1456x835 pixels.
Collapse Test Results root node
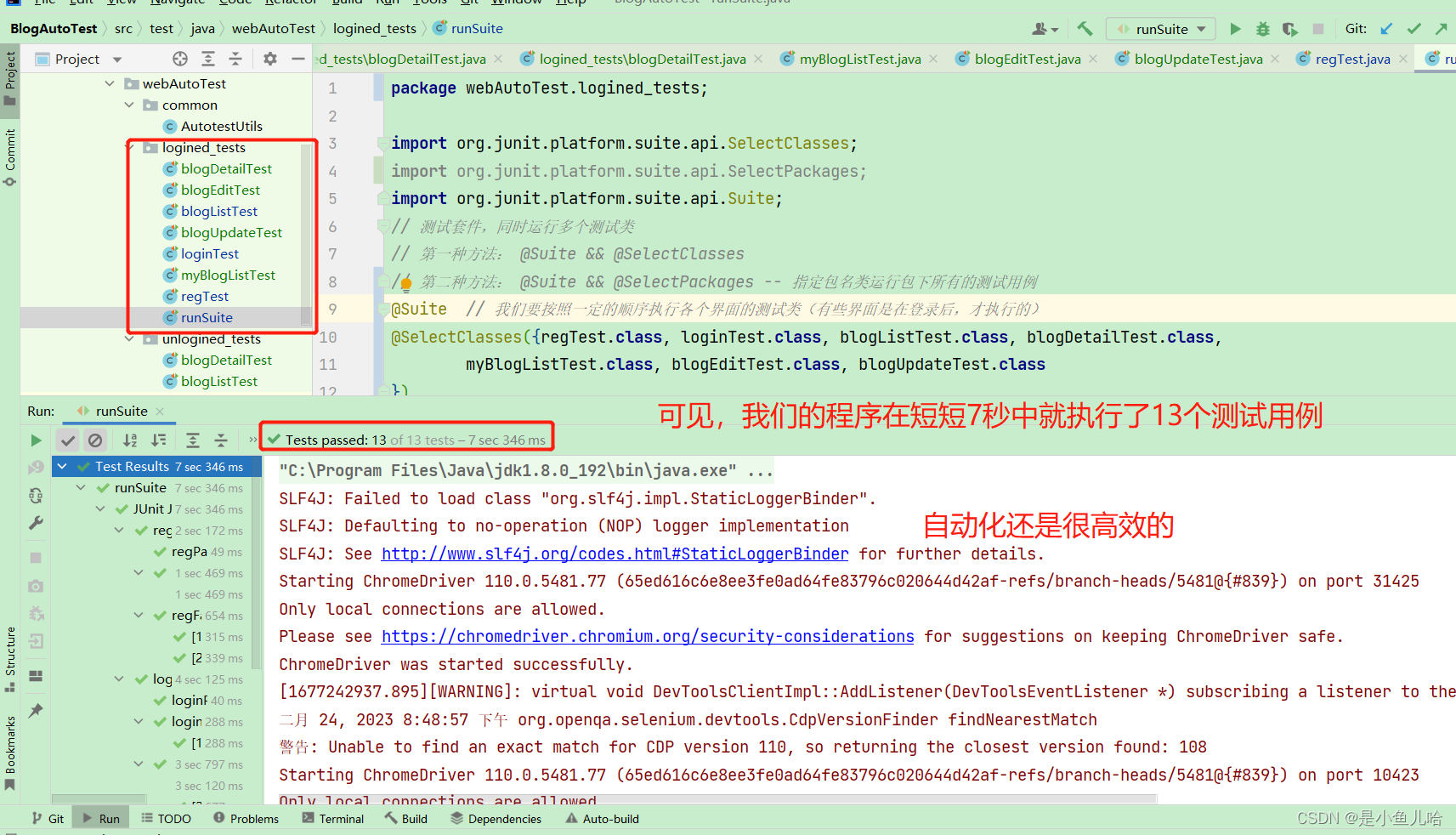62,466
